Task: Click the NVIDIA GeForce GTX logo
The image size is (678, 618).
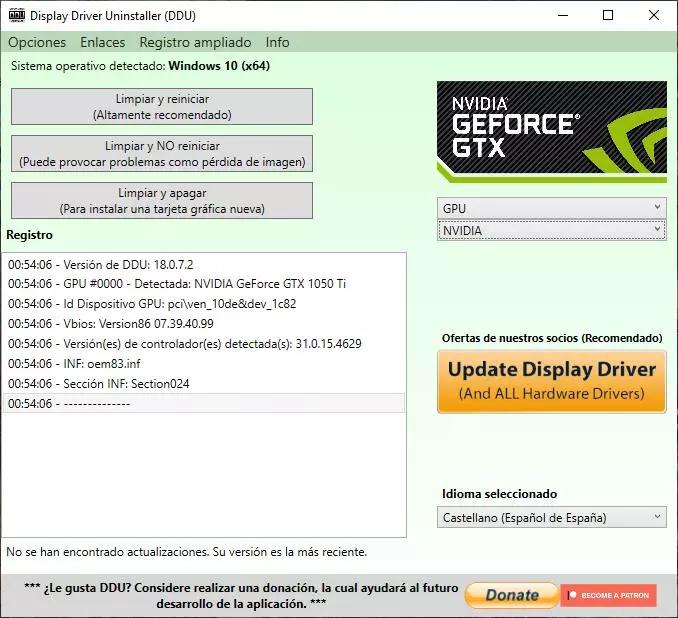Action: 551,131
